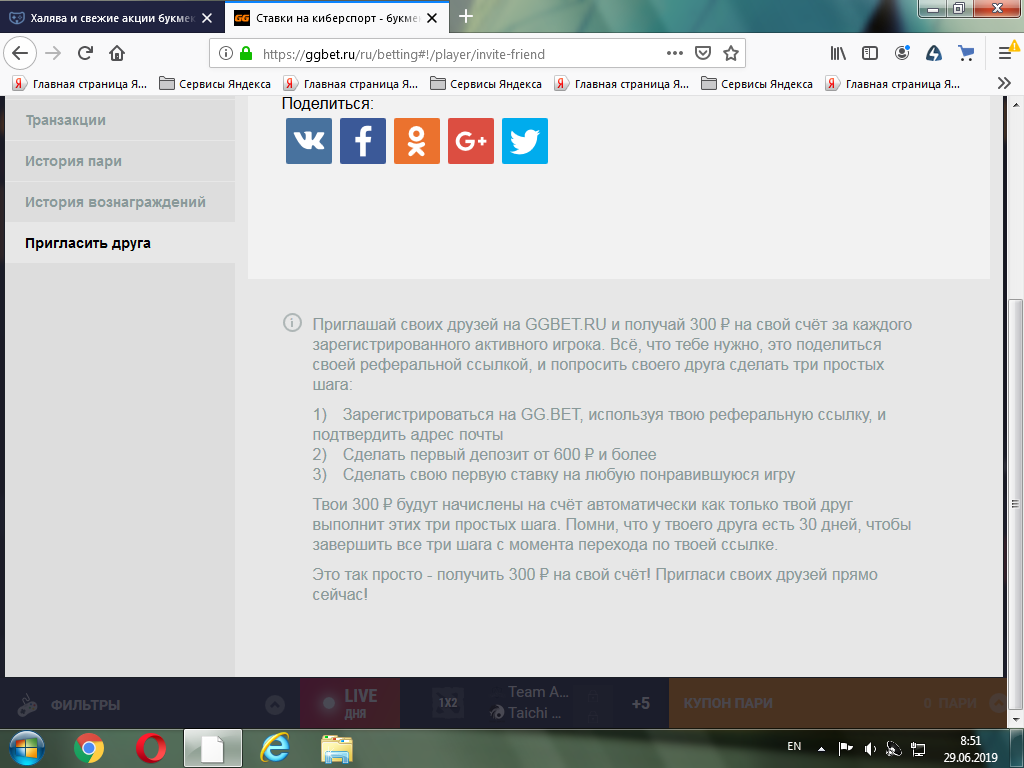1024x768 pixels.
Task: Click the 1X2 market icon
Action: click(448, 703)
